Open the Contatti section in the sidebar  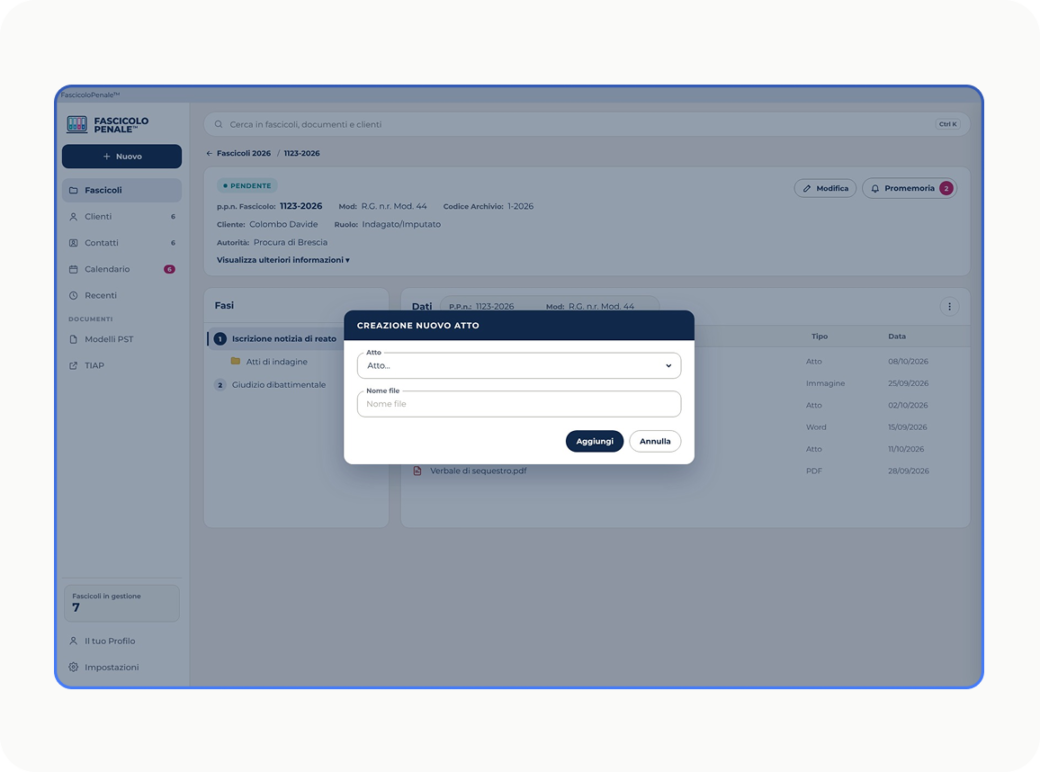coord(122,243)
